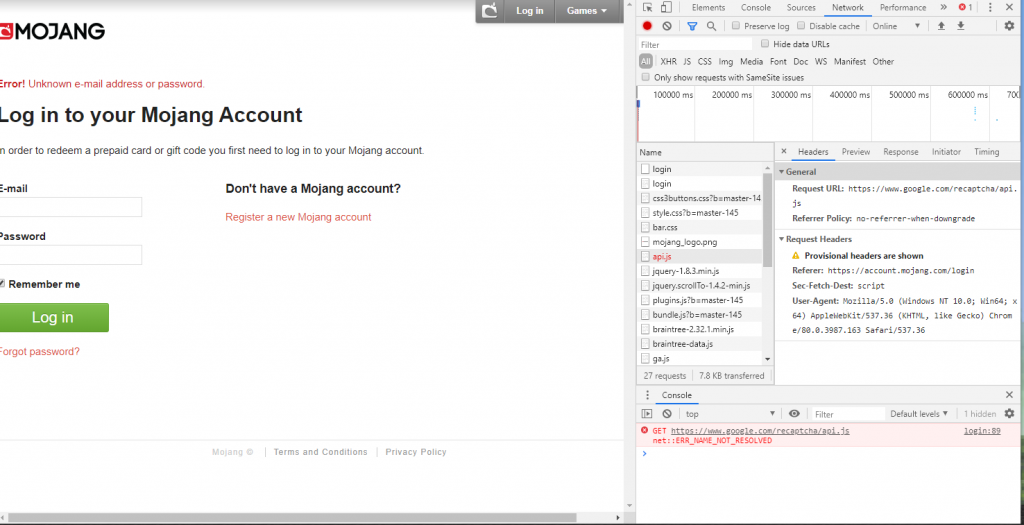Screen dimensions: 1024x525
Task: Open network settings gear icon
Action: pyautogui.click(x=1010, y=26)
